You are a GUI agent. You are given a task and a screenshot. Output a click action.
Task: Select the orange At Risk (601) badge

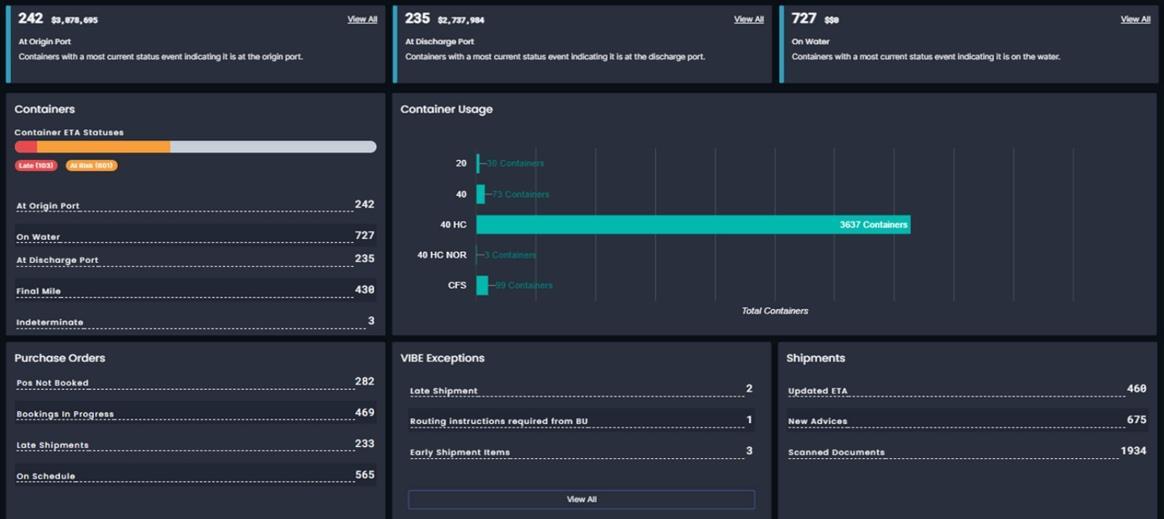click(x=91, y=166)
